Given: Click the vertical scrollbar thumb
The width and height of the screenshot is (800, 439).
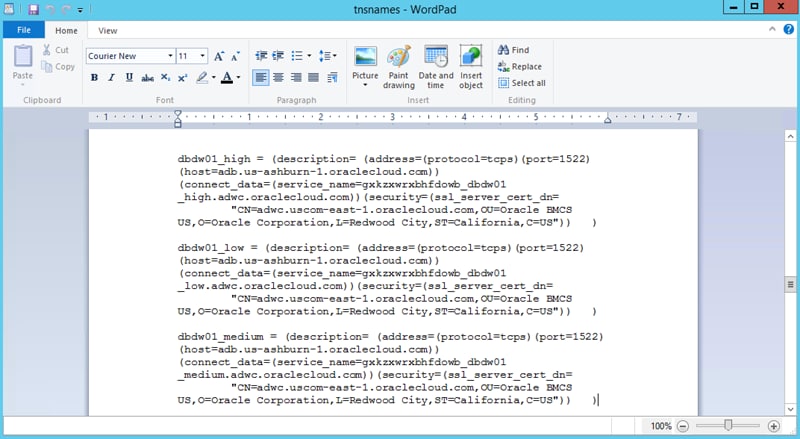Looking at the screenshot, I should (790, 284).
